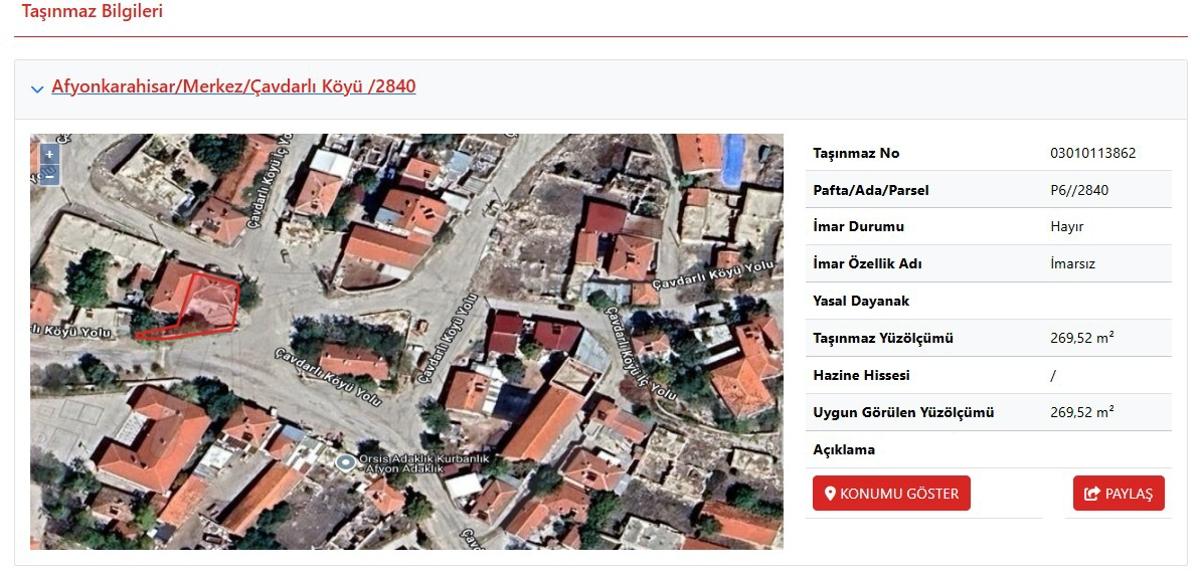Collapse the Afyonkarahisar property panel chevron
The height and width of the screenshot is (573, 1200).
coord(38,89)
